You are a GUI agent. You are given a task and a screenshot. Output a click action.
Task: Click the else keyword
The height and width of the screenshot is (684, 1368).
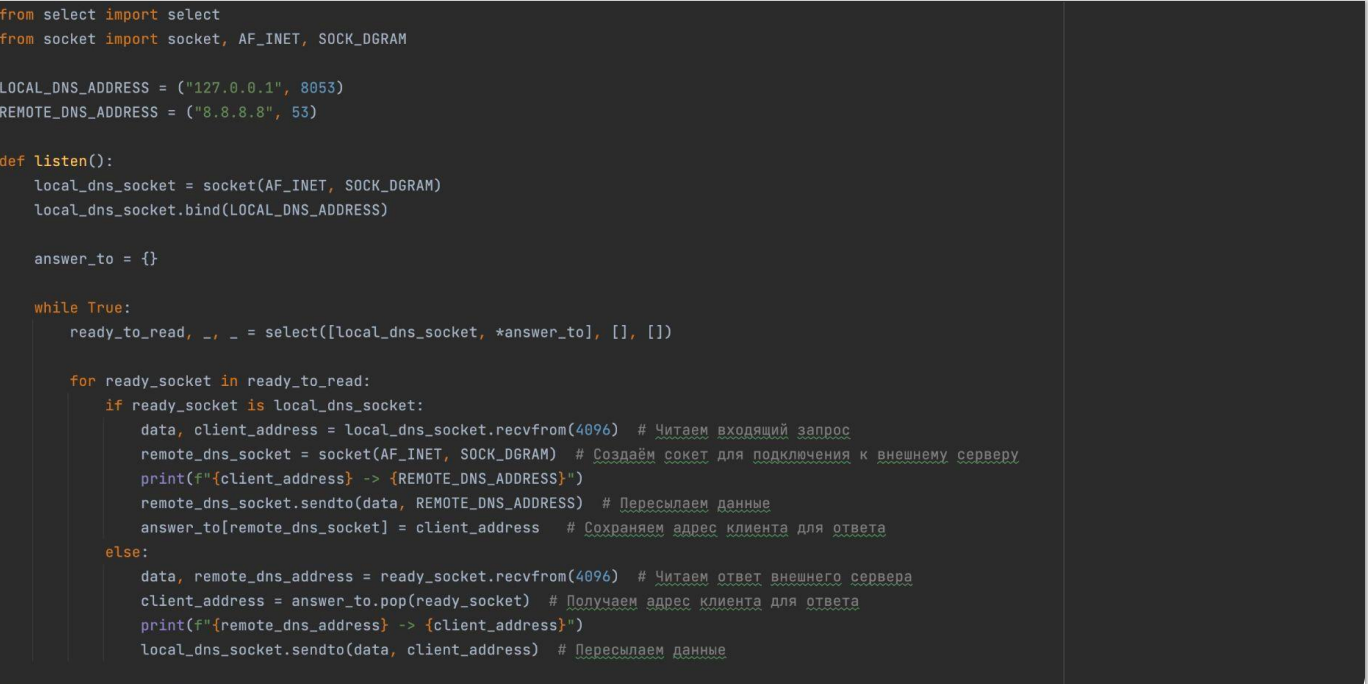[x=126, y=552]
